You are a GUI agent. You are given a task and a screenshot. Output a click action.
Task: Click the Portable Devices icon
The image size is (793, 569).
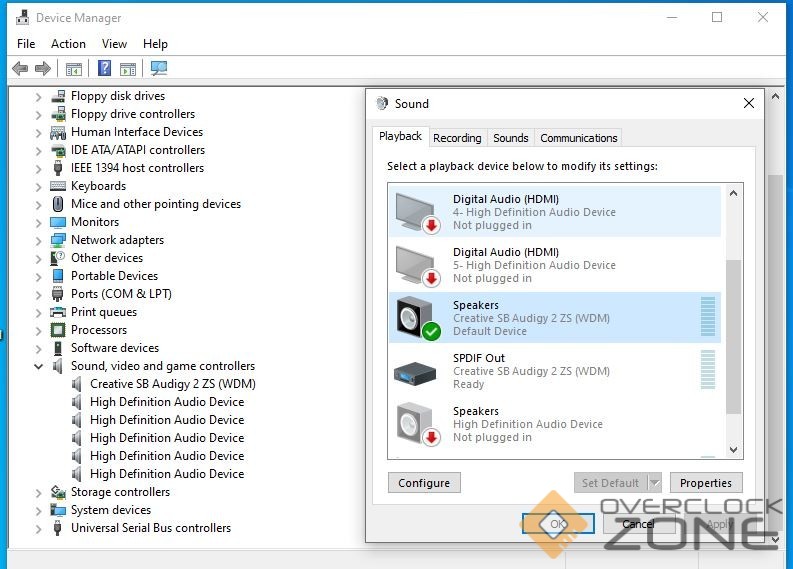click(58, 276)
